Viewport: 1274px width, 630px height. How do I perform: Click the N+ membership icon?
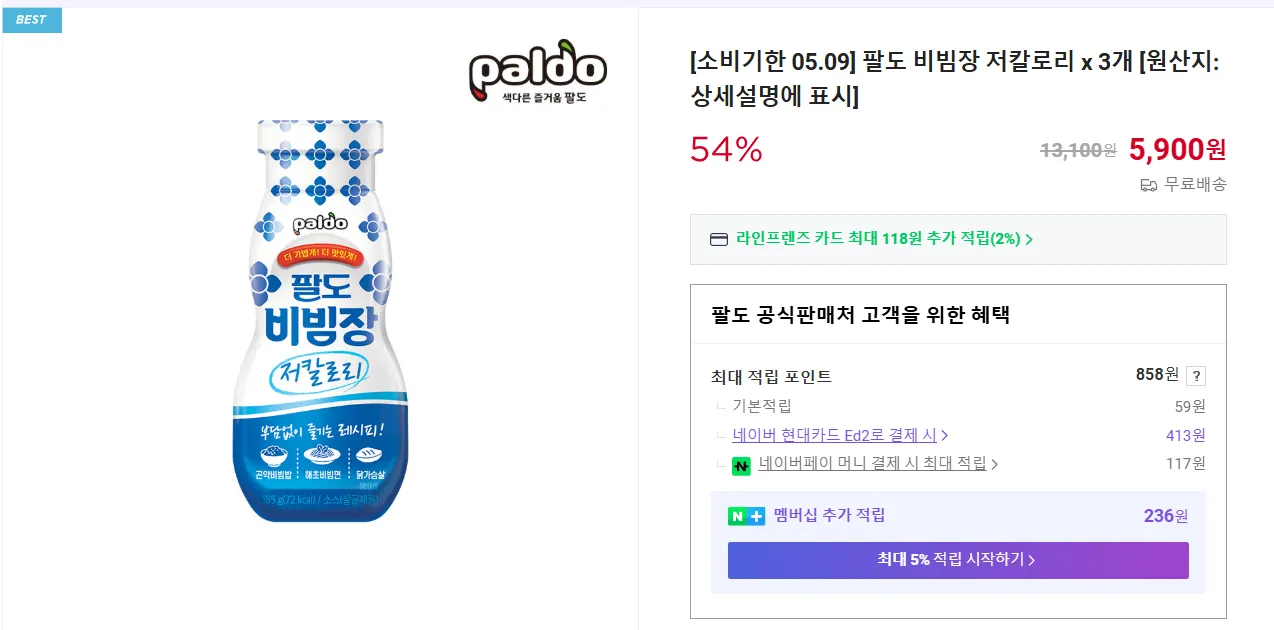(746, 516)
